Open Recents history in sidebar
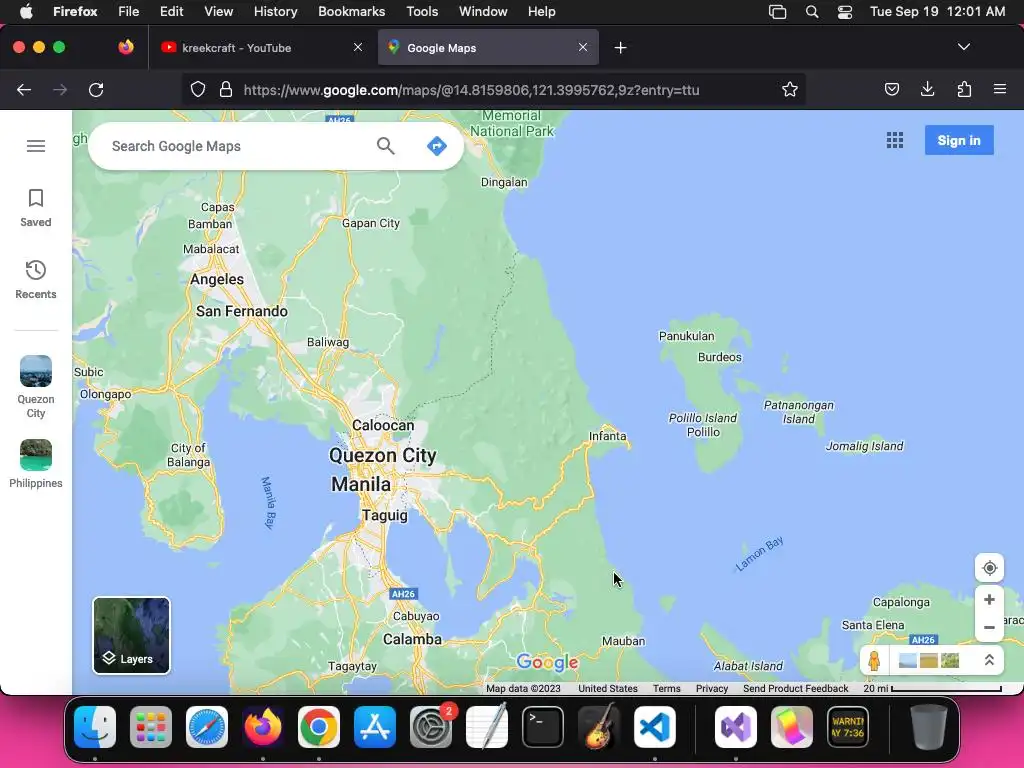 pos(36,280)
